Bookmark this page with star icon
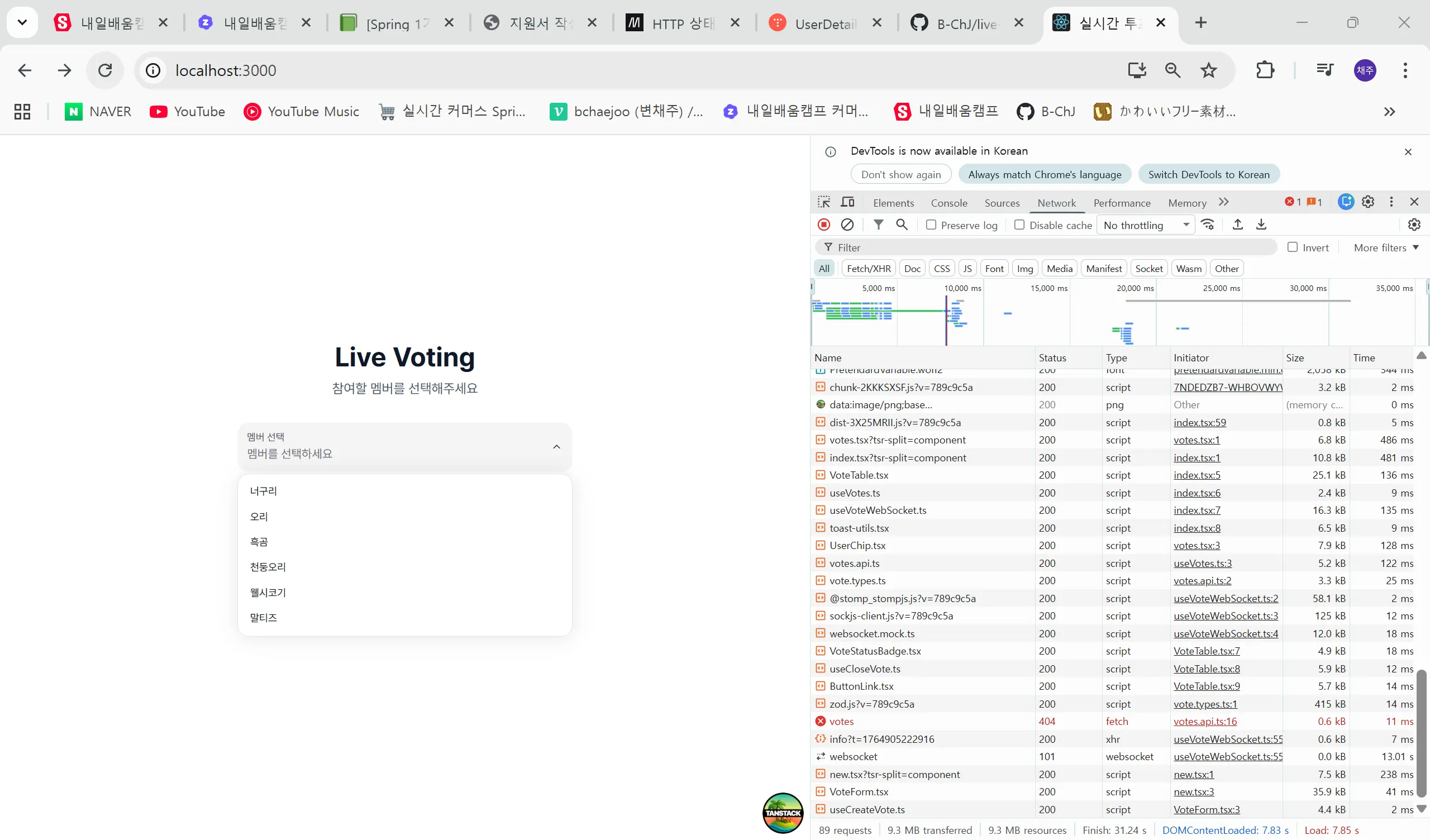1430x840 pixels. click(1208, 70)
